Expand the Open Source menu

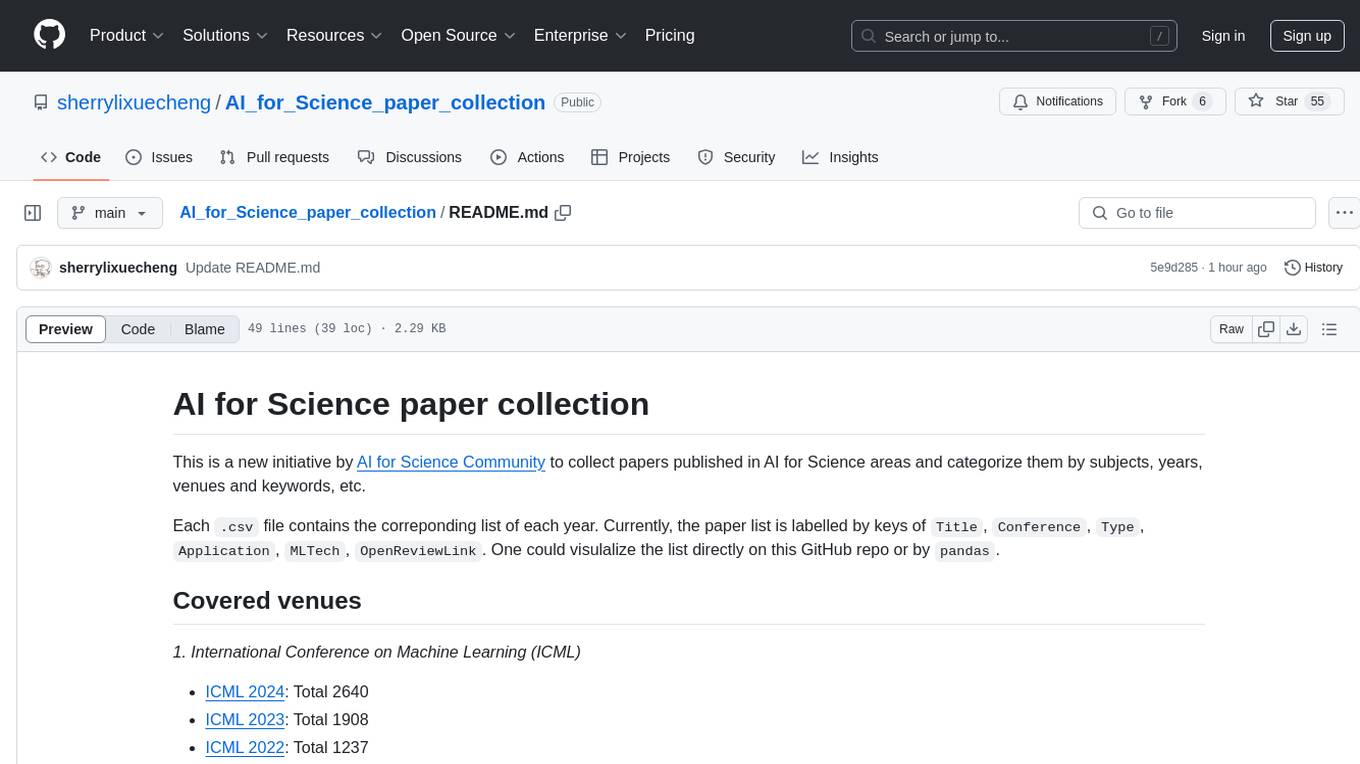point(458,35)
